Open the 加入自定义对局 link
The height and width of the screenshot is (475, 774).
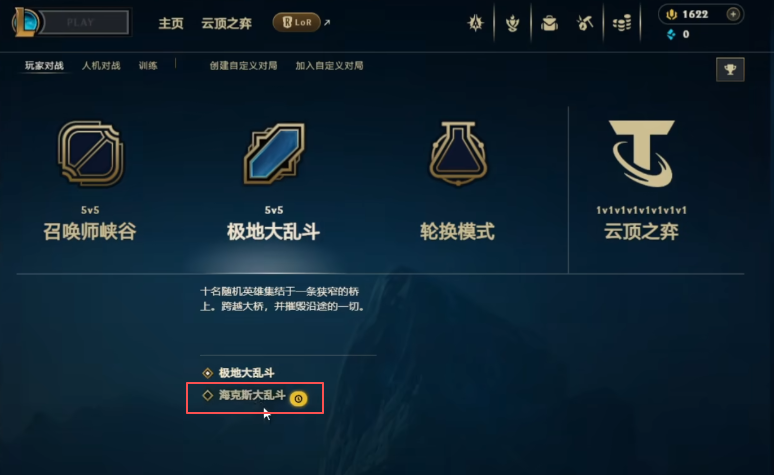[x=329, y=66]
